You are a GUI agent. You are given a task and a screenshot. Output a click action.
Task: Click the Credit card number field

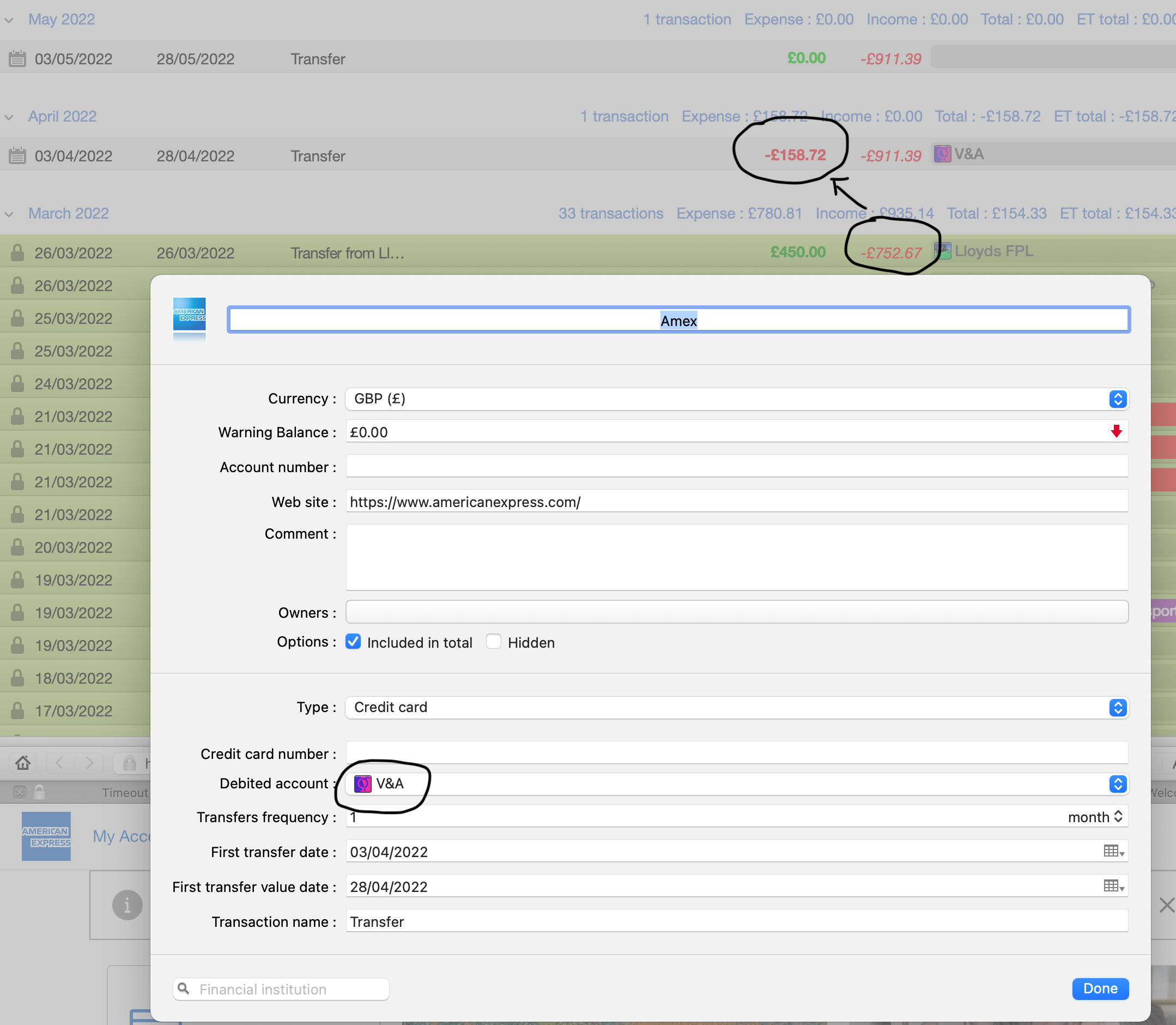(736, 753)
